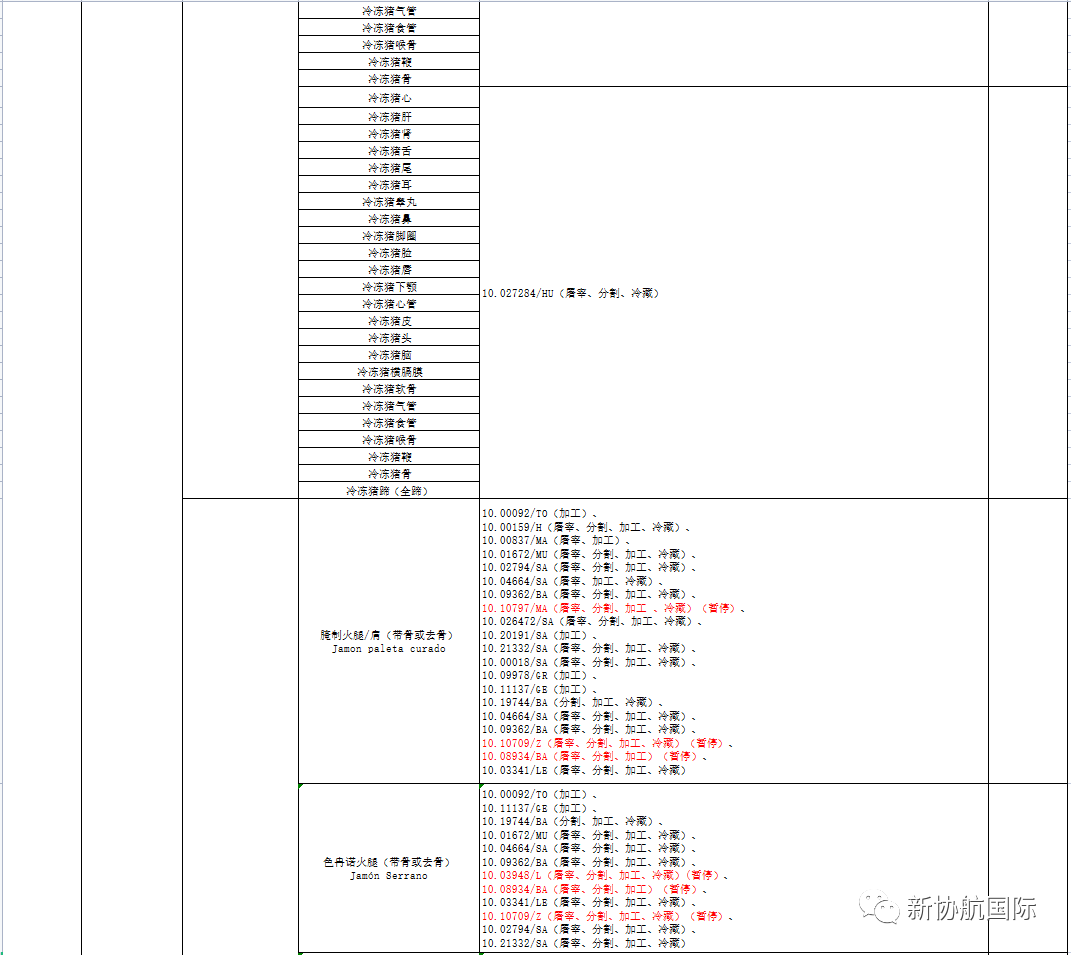Image resolution: width=1071 pixels, height=955 pixels.
Task: Click the WeChat logo watermark icon
Action: pyautogui.click(x=879, y=908)
